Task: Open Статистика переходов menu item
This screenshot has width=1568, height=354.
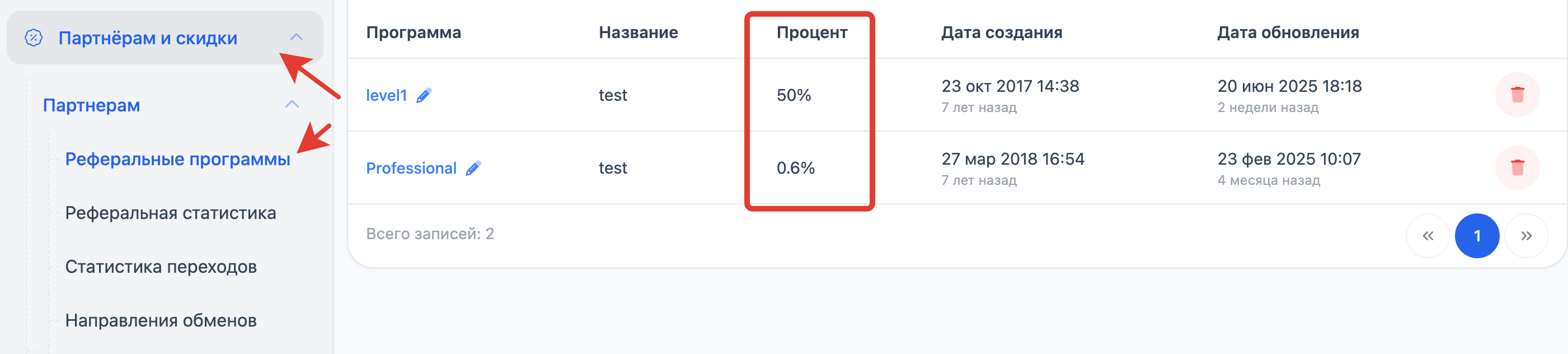Action: point(161,267)
